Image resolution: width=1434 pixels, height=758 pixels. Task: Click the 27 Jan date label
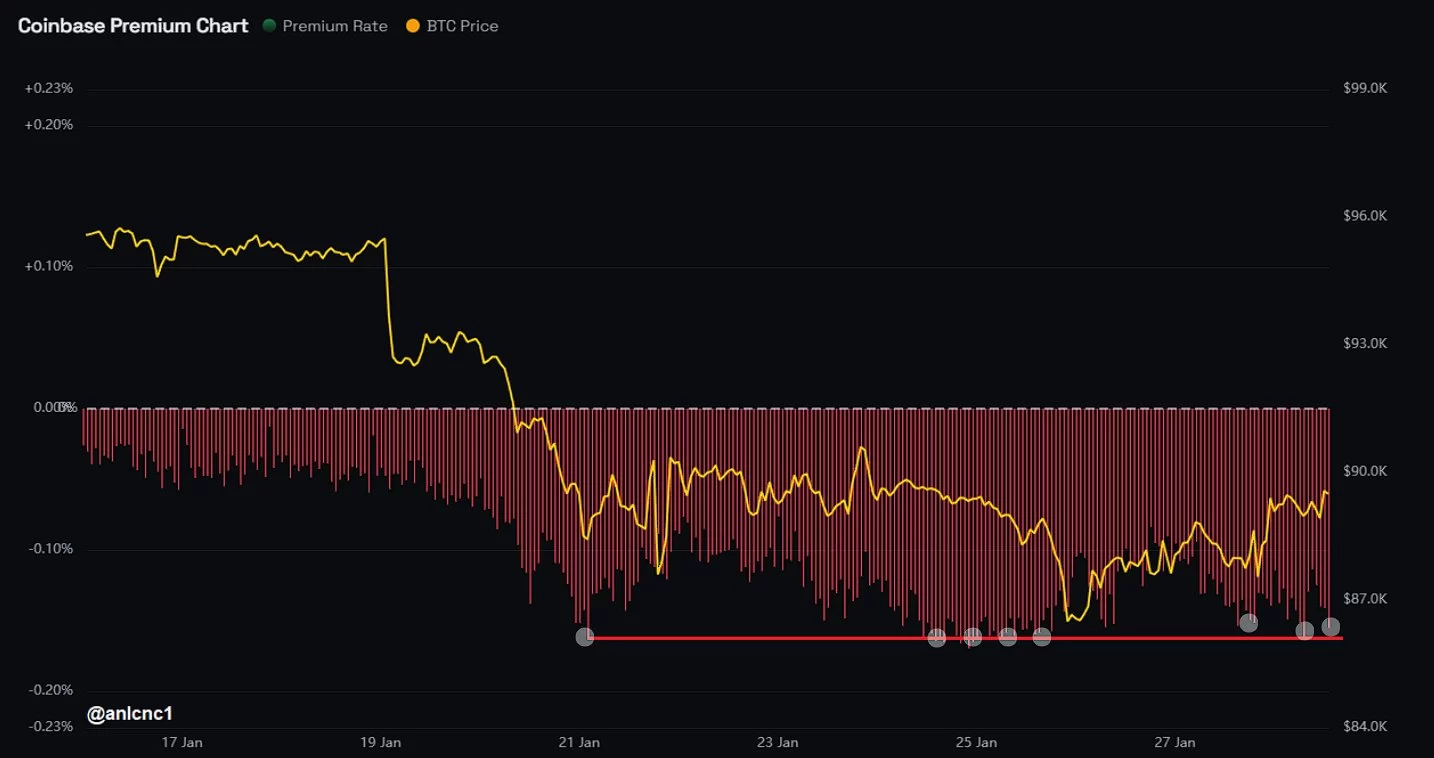pyautogui.click(x=1175, y=742)
